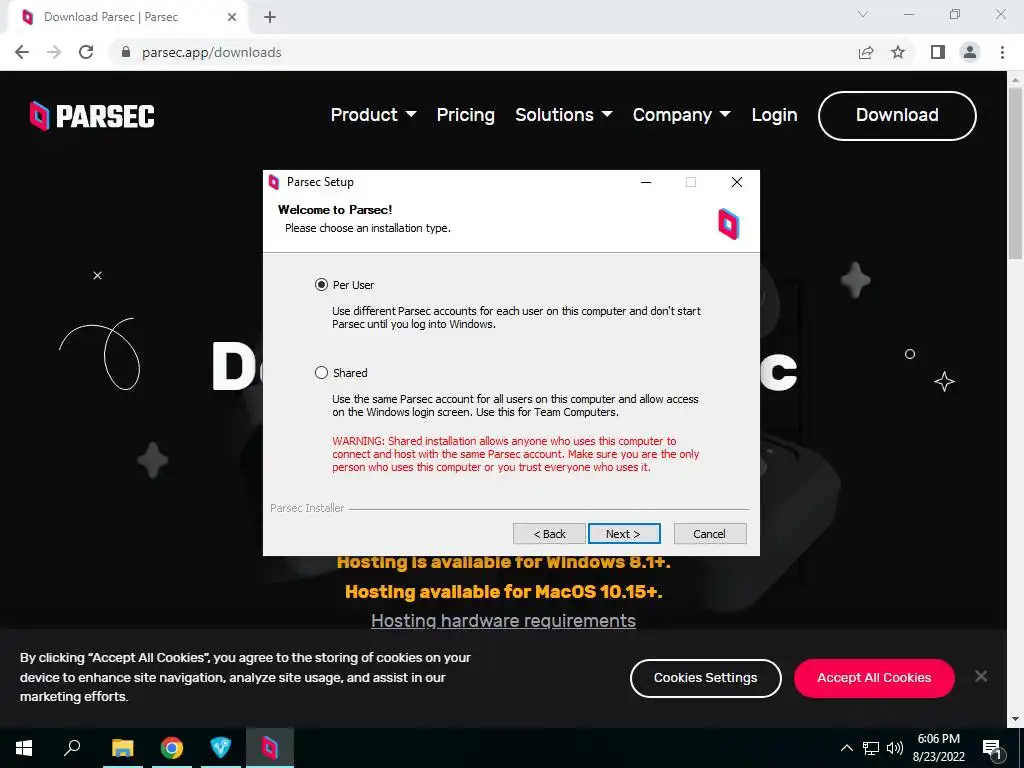Open a new browser tab

click(270, 17)
